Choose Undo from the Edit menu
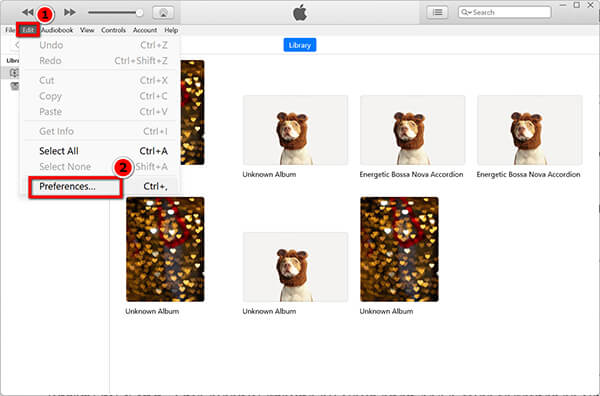The image size is (600, 396). click(100, 45)
